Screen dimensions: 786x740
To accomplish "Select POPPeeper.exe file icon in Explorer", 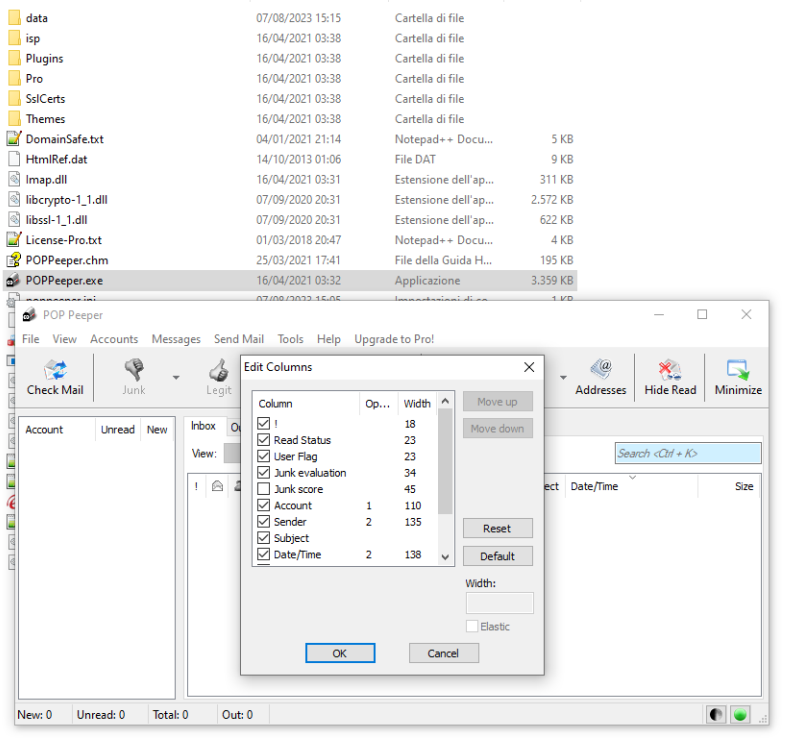I will (x=14, y=280).
